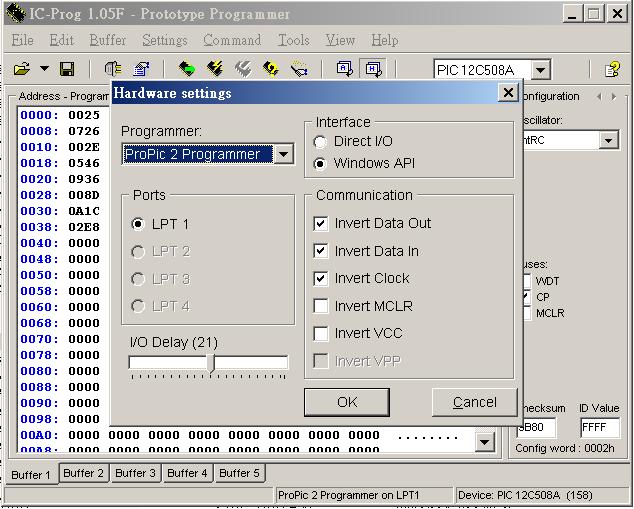Open the Tools menu
Image resolution: width=634 pixels, height=509 pixels.
coord(294,40)
